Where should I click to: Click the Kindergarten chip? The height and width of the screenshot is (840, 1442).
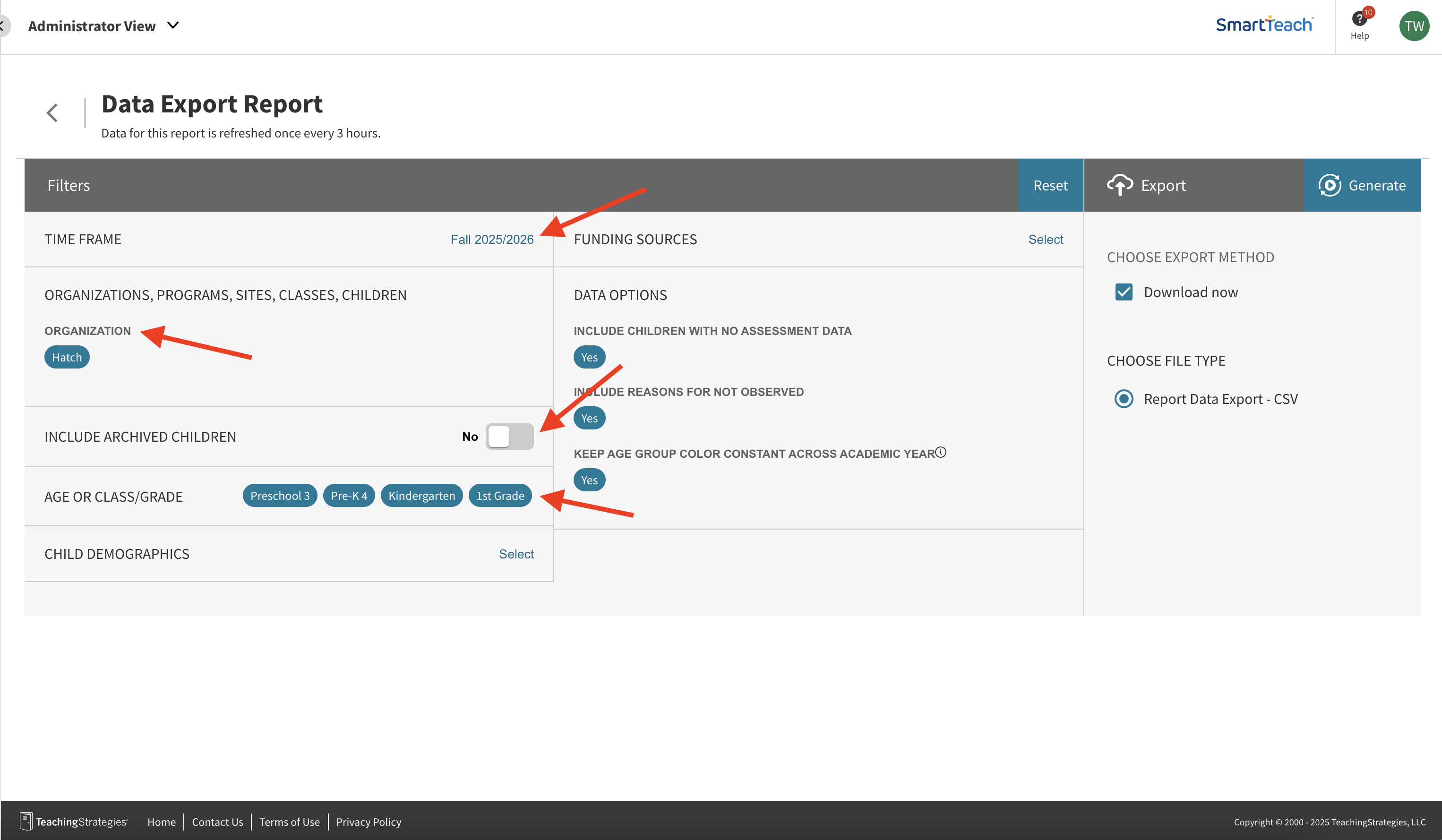click(x=422, y=496)
